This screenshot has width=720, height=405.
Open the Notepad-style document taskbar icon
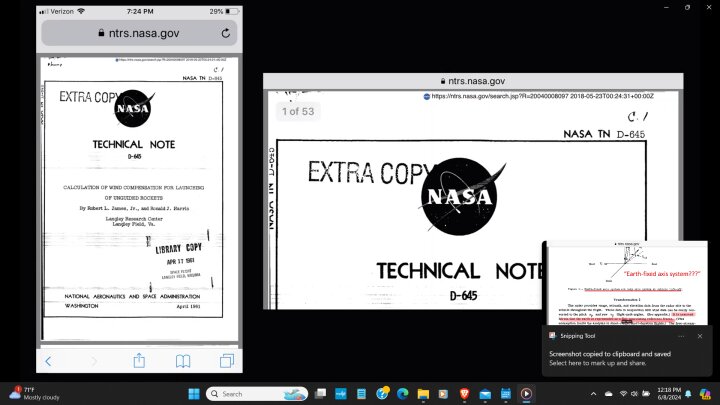pyautogui.click(x=361, y=394)
